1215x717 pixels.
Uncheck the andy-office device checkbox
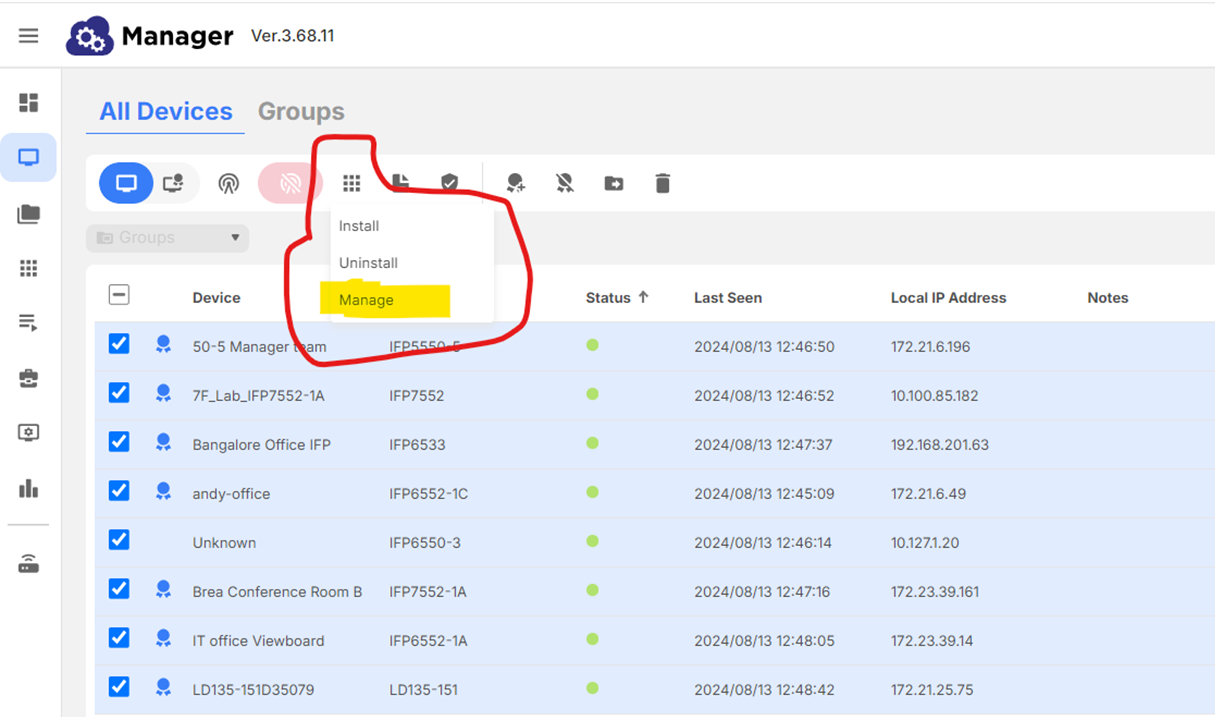(119, 491)
